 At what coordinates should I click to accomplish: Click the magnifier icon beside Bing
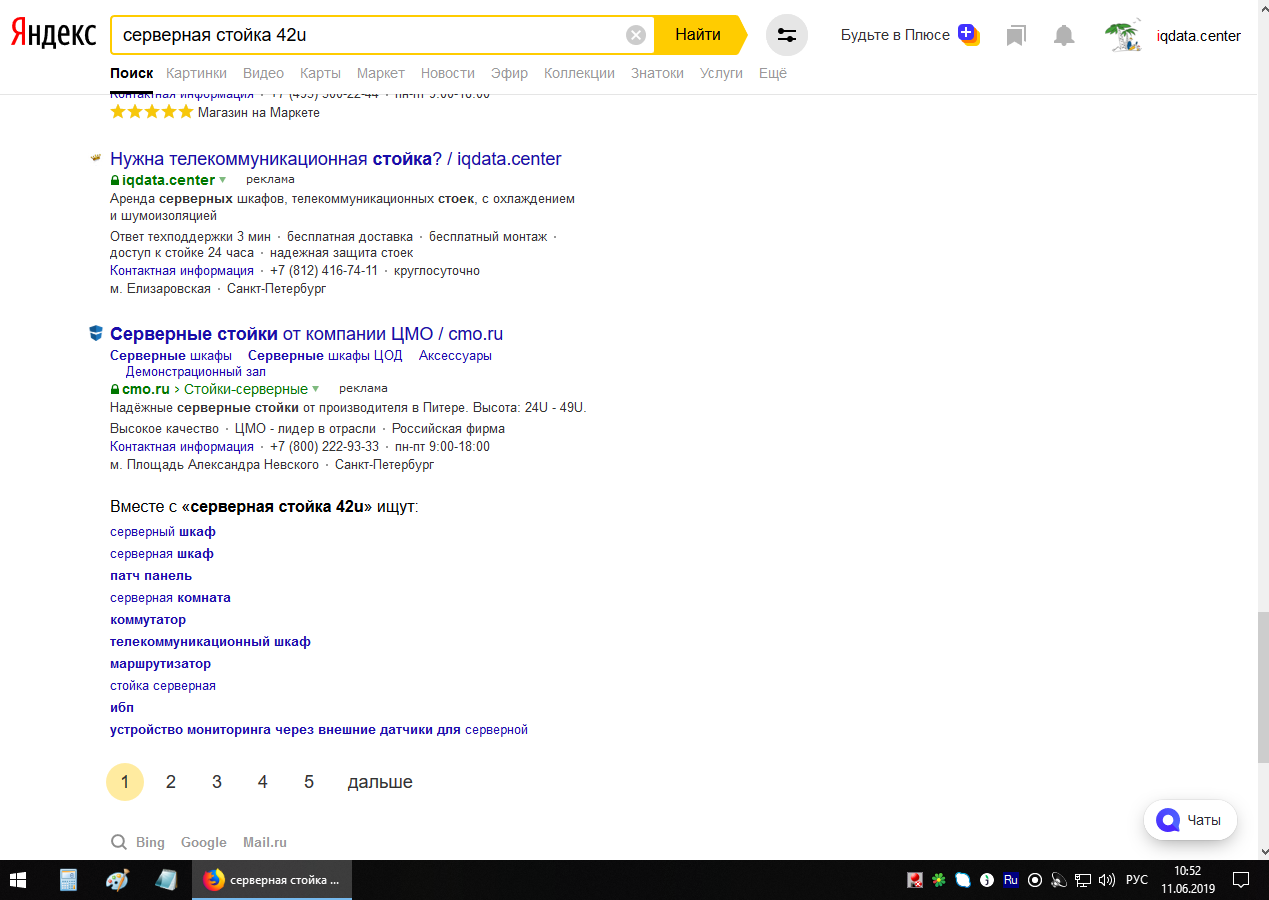tap(118, 842)
